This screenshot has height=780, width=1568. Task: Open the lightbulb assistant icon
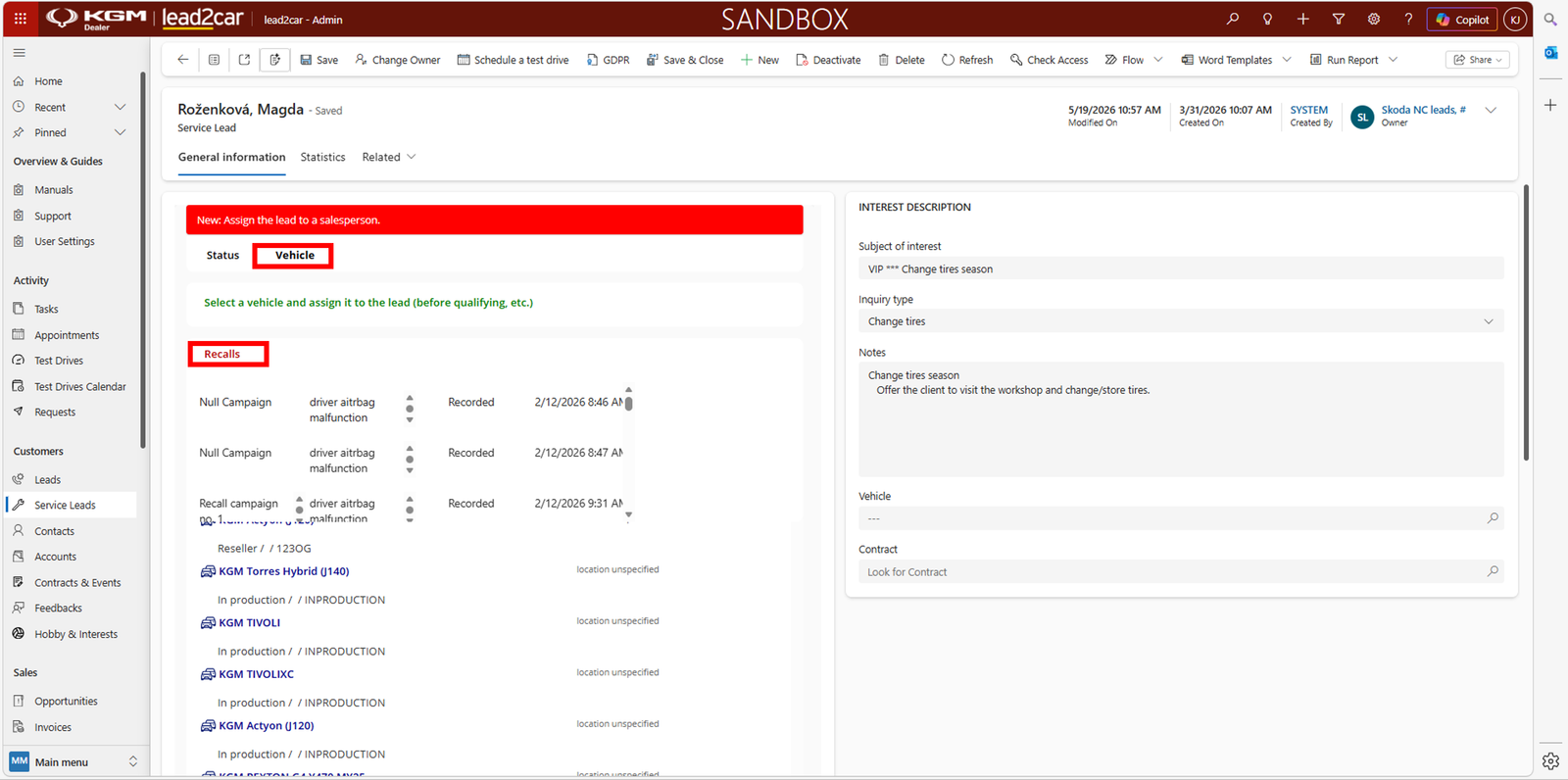point(1268,19)
